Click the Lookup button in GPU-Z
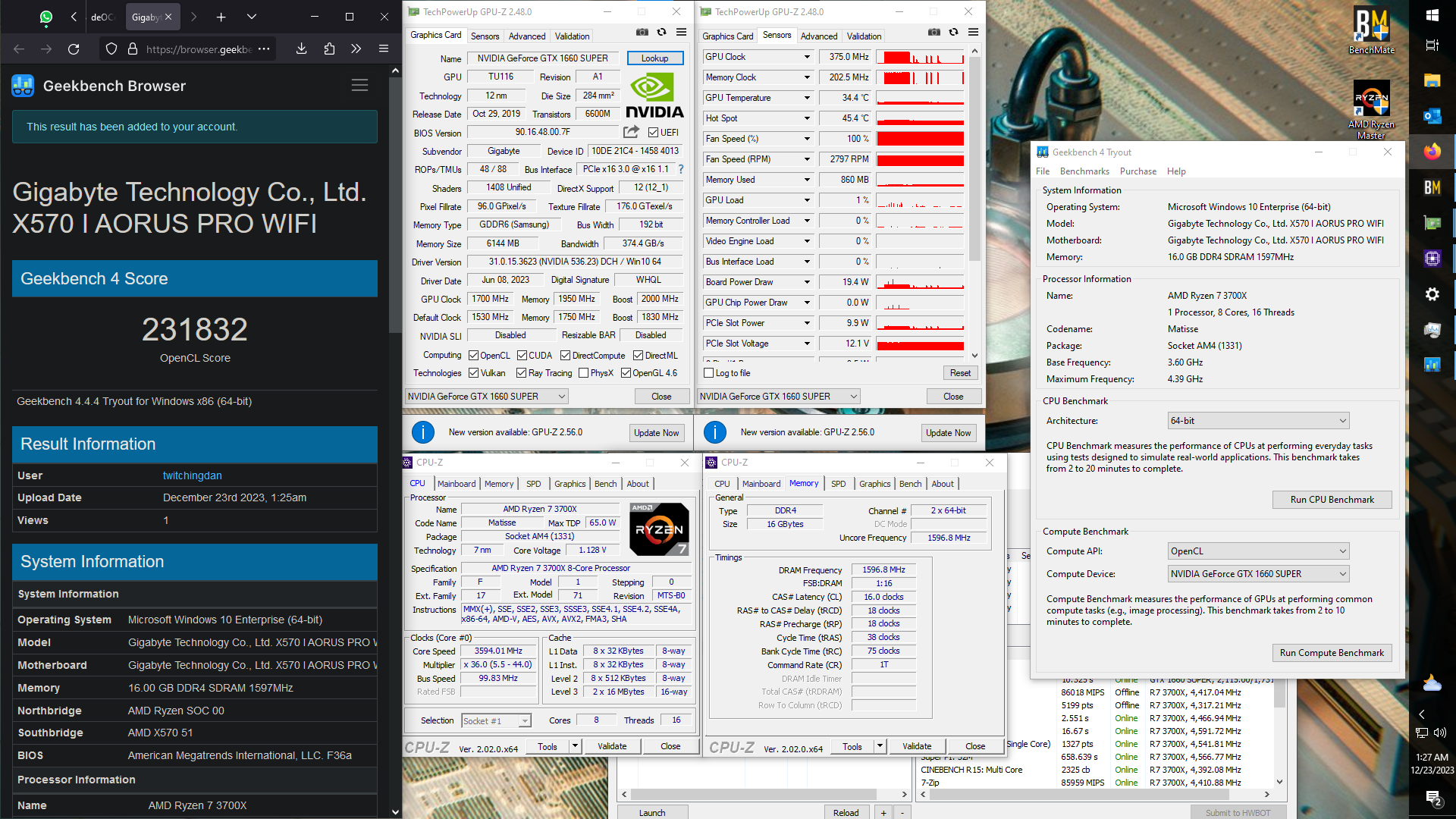This screenshot has height=819, width=1456. click(655, 58)
